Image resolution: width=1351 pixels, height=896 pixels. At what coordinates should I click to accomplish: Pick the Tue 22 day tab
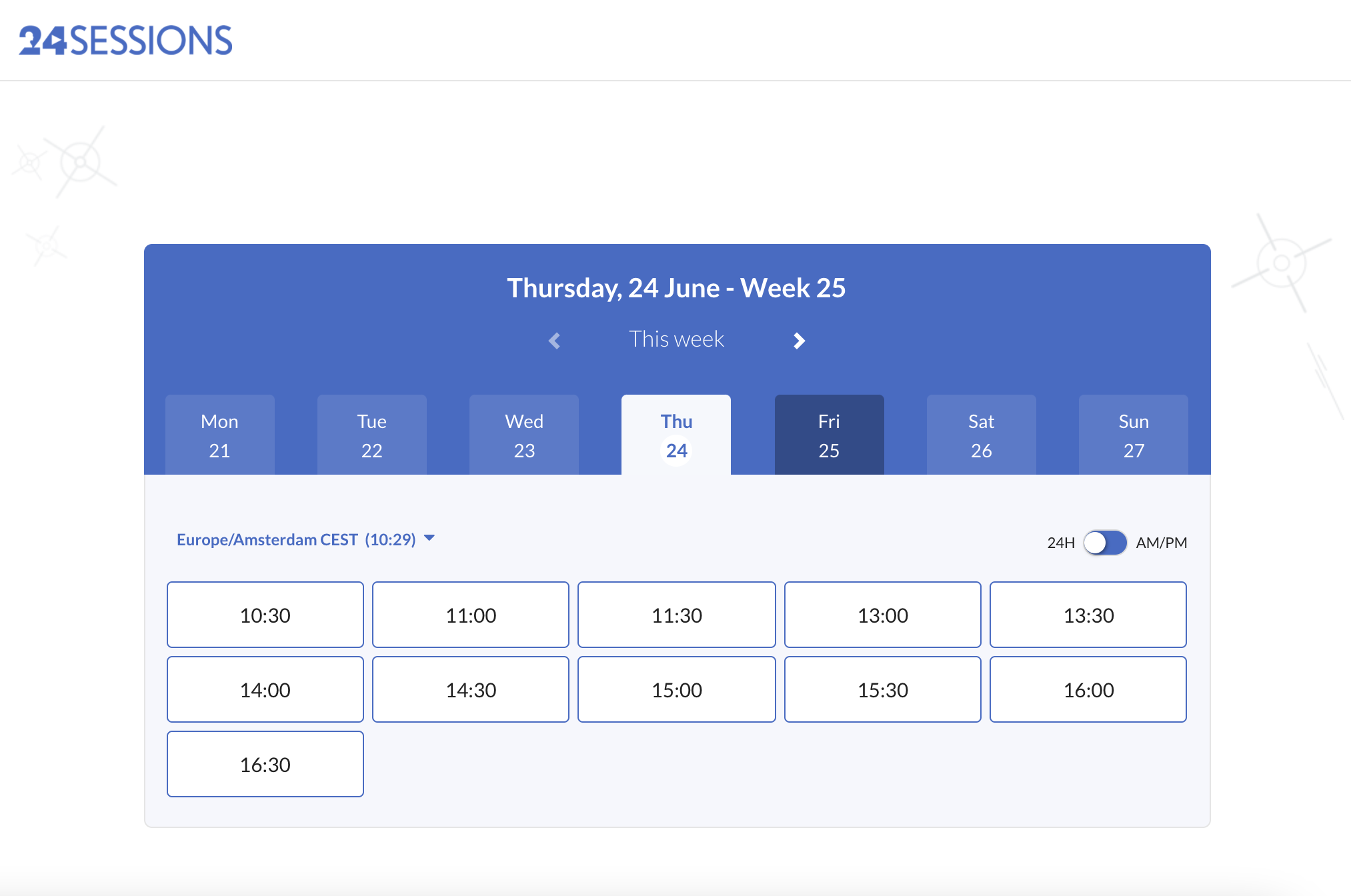[x=371, y=435]
